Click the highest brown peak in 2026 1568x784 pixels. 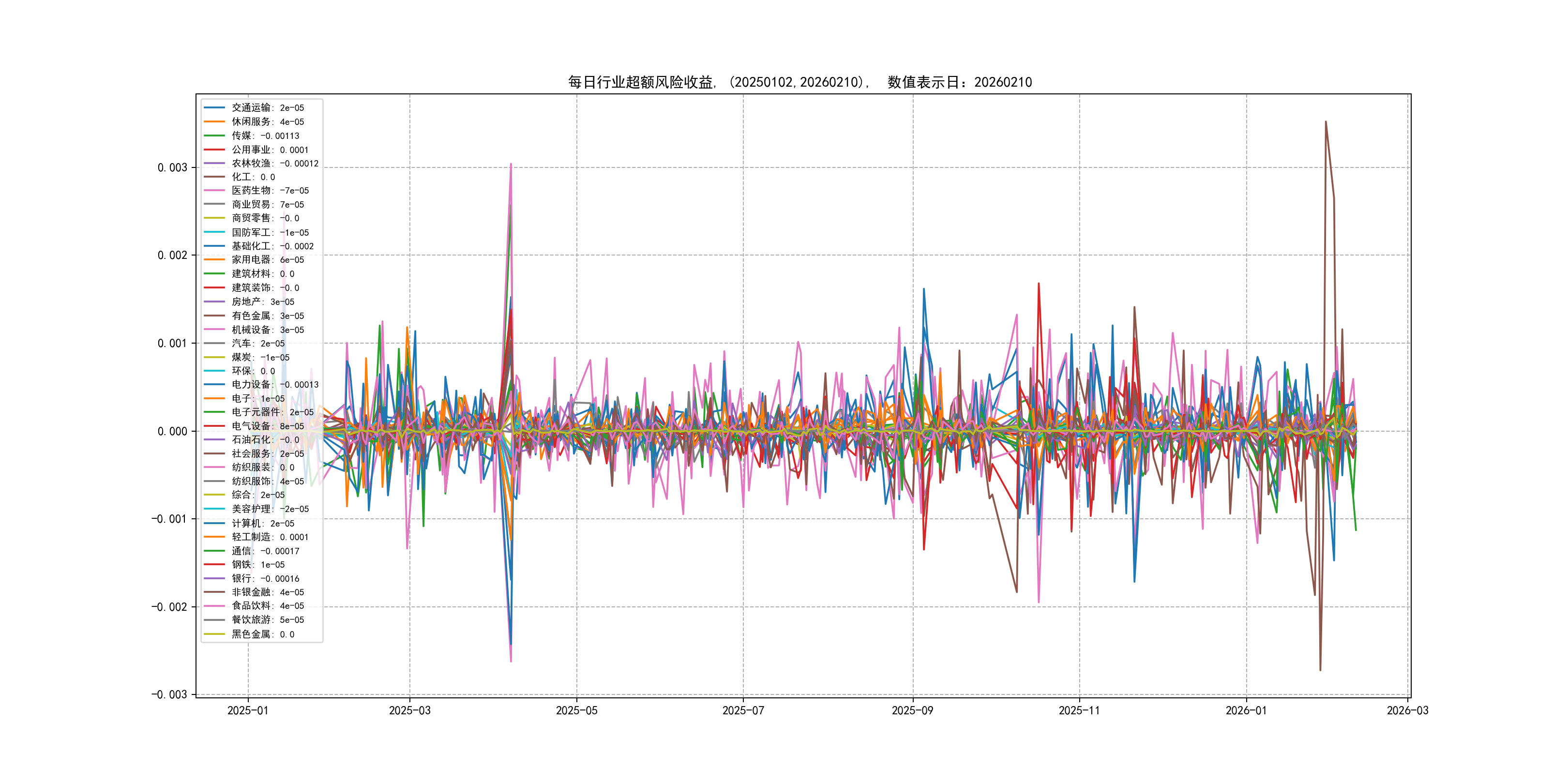pyautogui.click(x=1326, y=122)
